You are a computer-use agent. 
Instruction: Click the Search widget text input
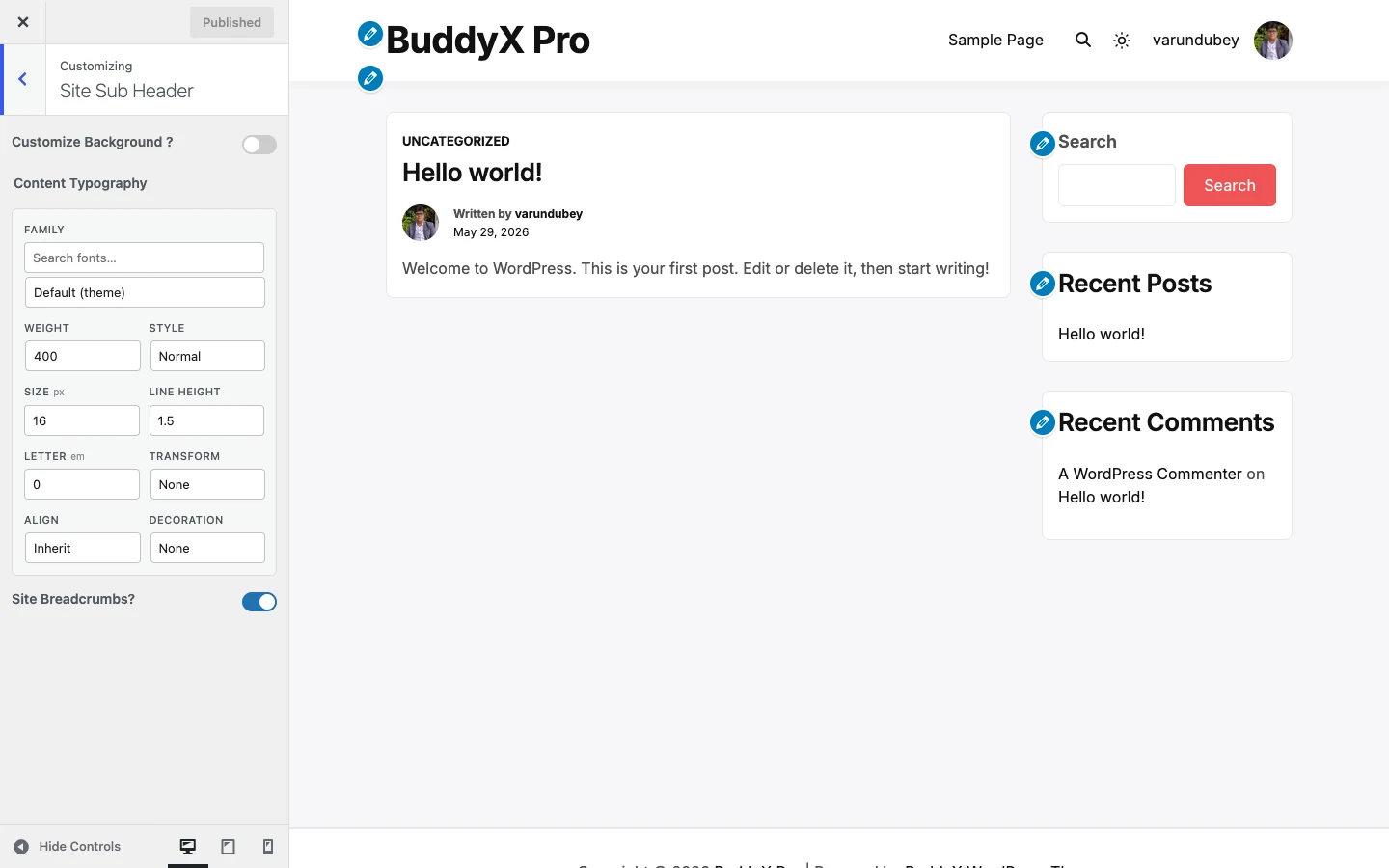1117,185
